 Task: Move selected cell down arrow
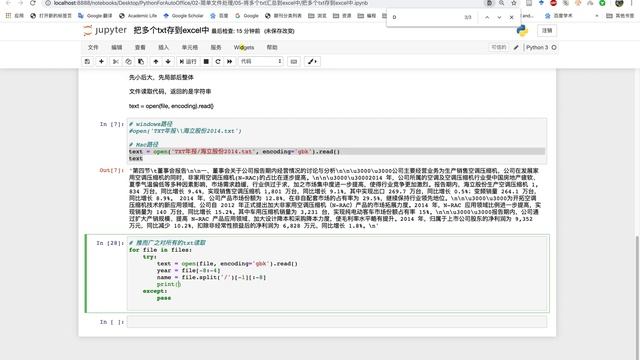click(x=168, y=61)
